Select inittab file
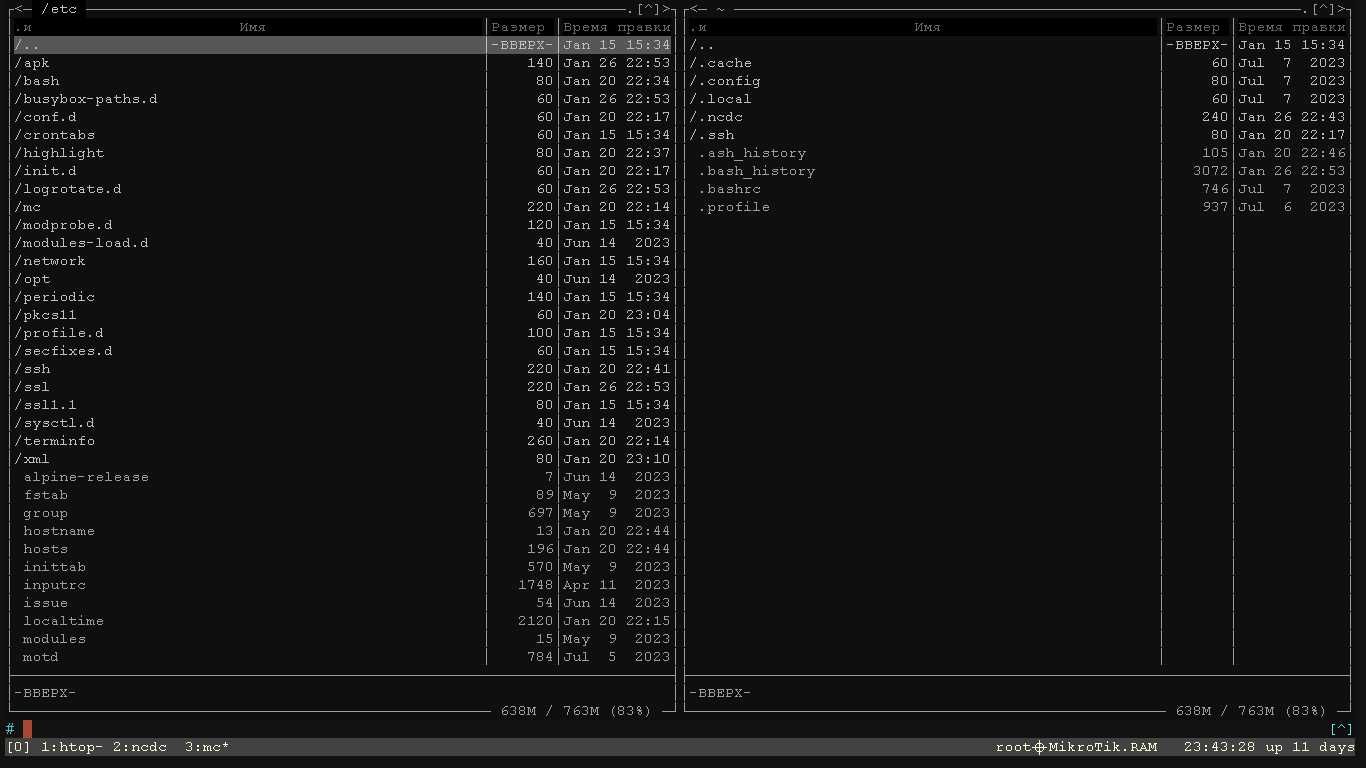The image size is (1366, 768). point(343,567)
